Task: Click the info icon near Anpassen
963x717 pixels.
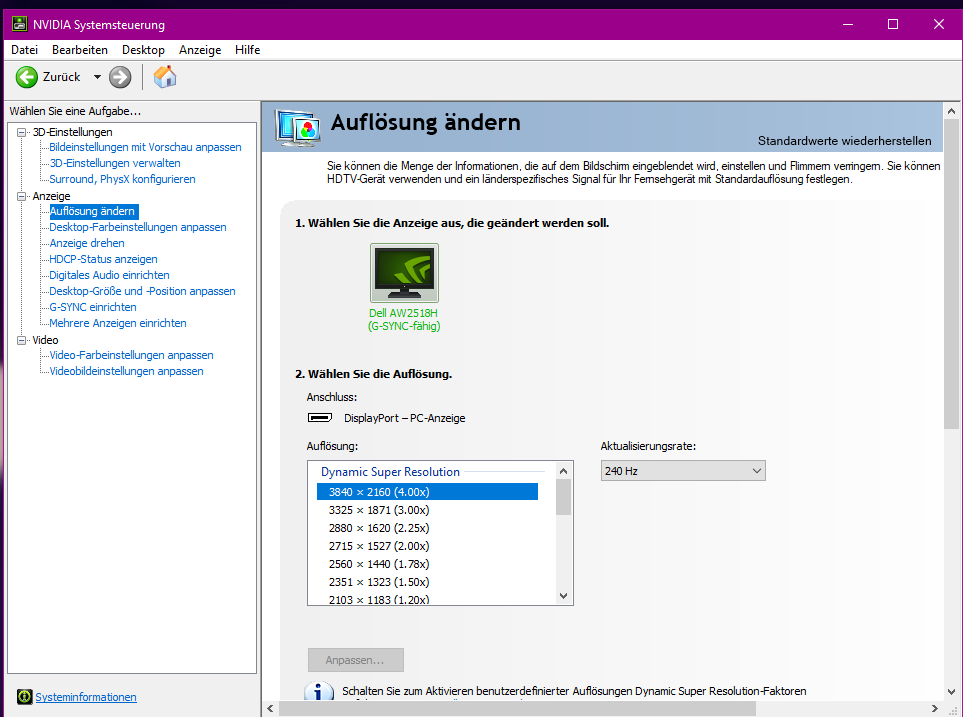Action: (319, 691)
